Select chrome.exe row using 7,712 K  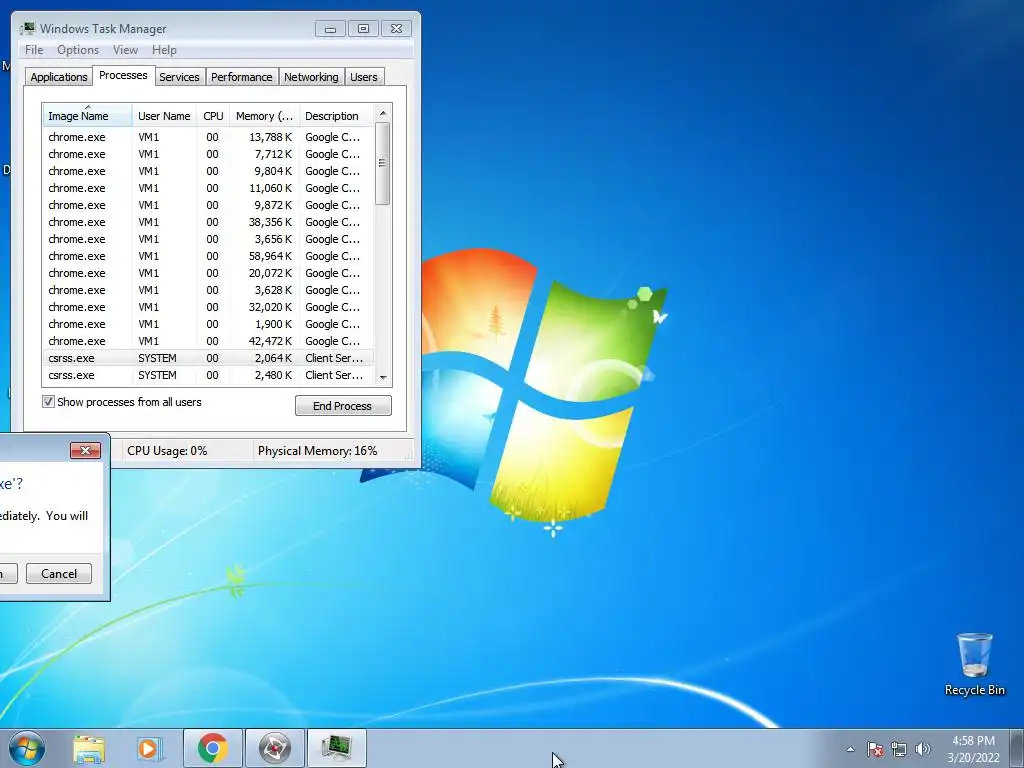coord(208,154)
